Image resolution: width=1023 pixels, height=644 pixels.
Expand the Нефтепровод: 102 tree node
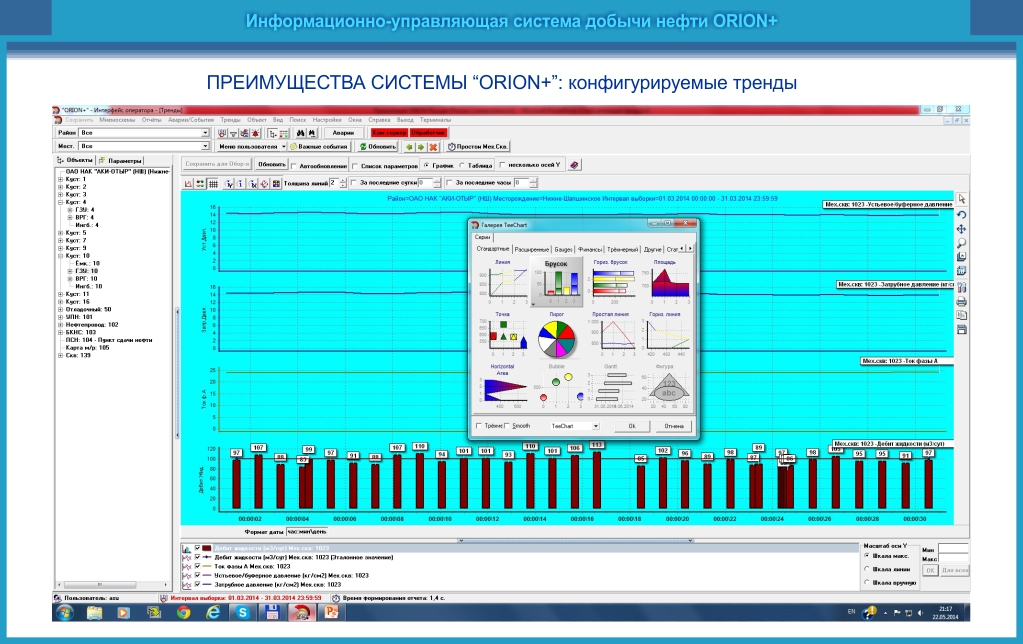(61, 324)
